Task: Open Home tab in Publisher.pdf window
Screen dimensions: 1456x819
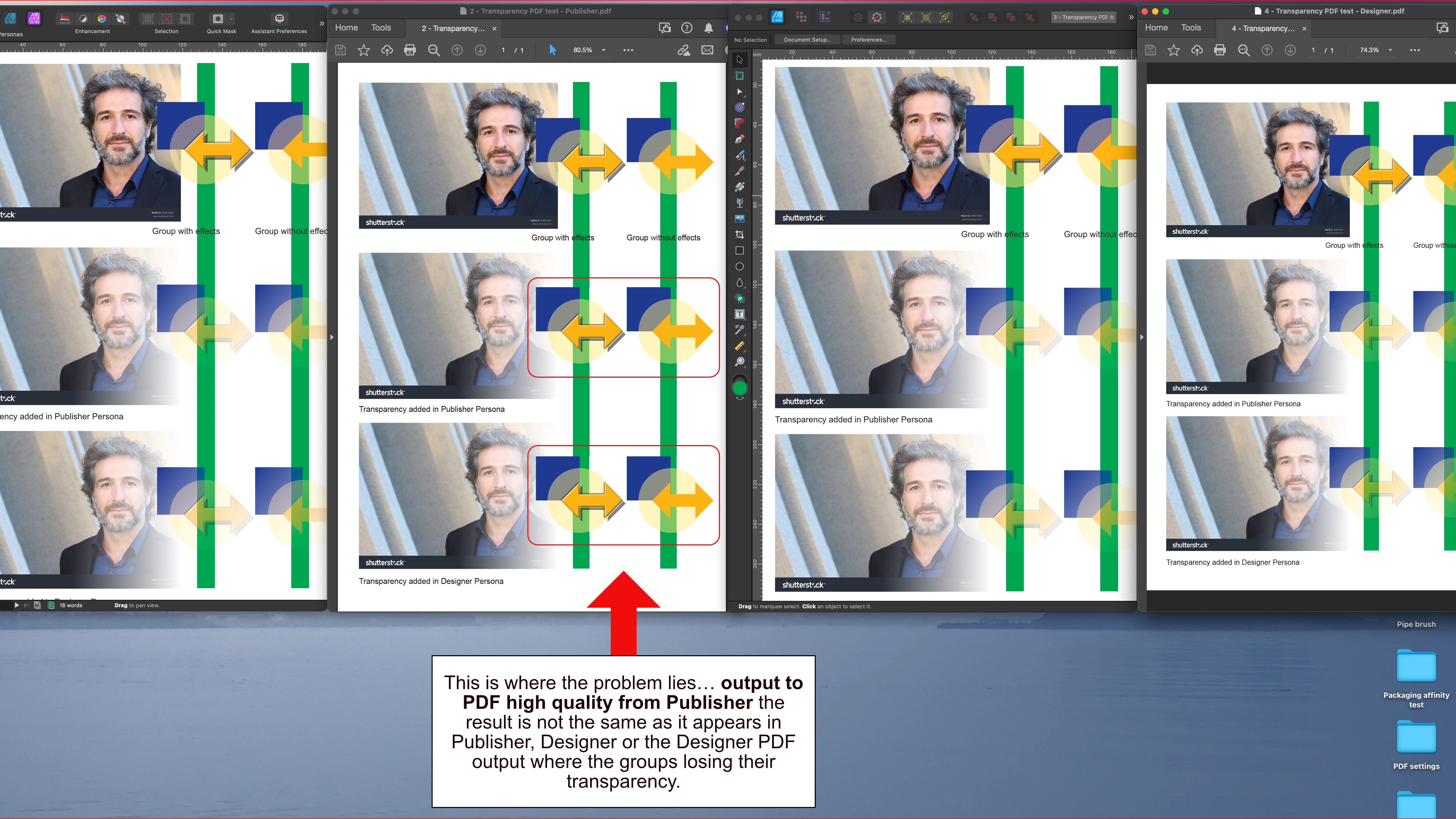Action: (x=346, y=28)
